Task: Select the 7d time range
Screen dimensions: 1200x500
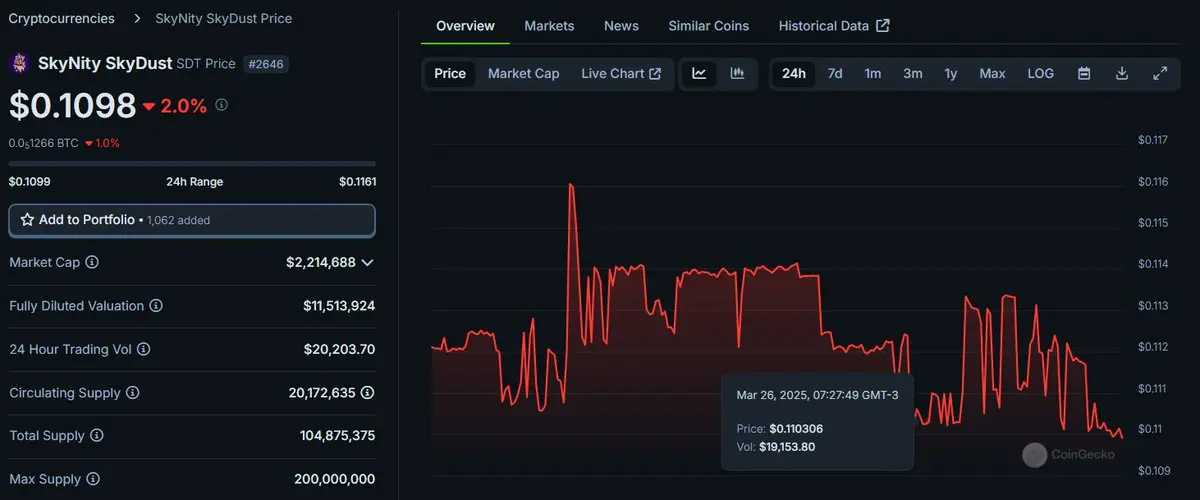Action: click(x=835, y=73)
